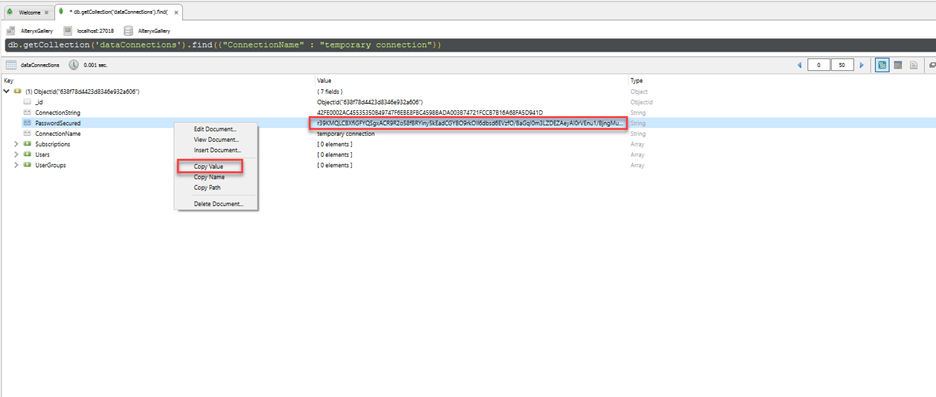
Task: Choose Copy Value from context menu
Action: (x=209, y=167)
